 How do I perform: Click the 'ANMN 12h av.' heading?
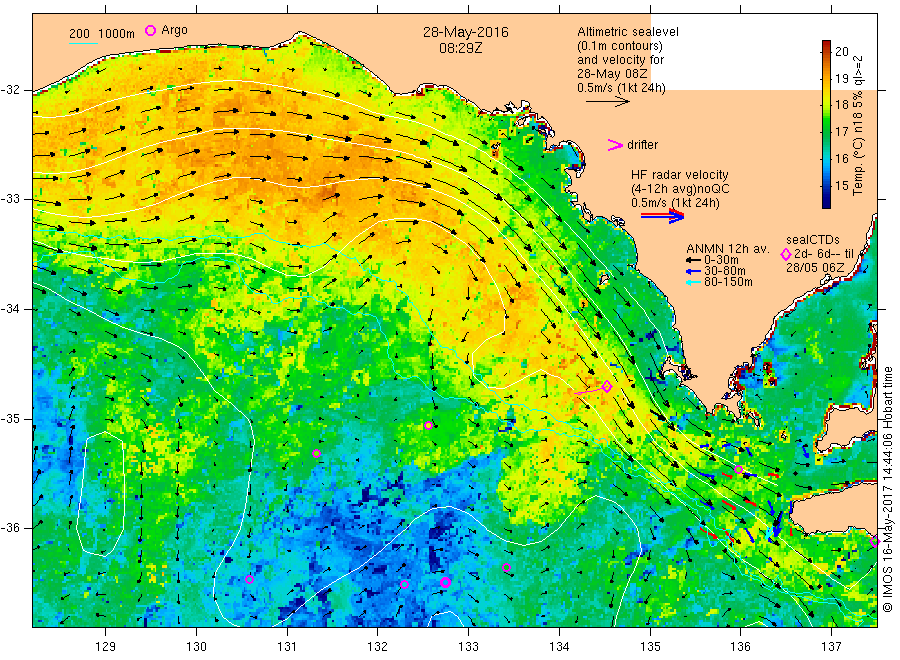(x=728, y=249)
